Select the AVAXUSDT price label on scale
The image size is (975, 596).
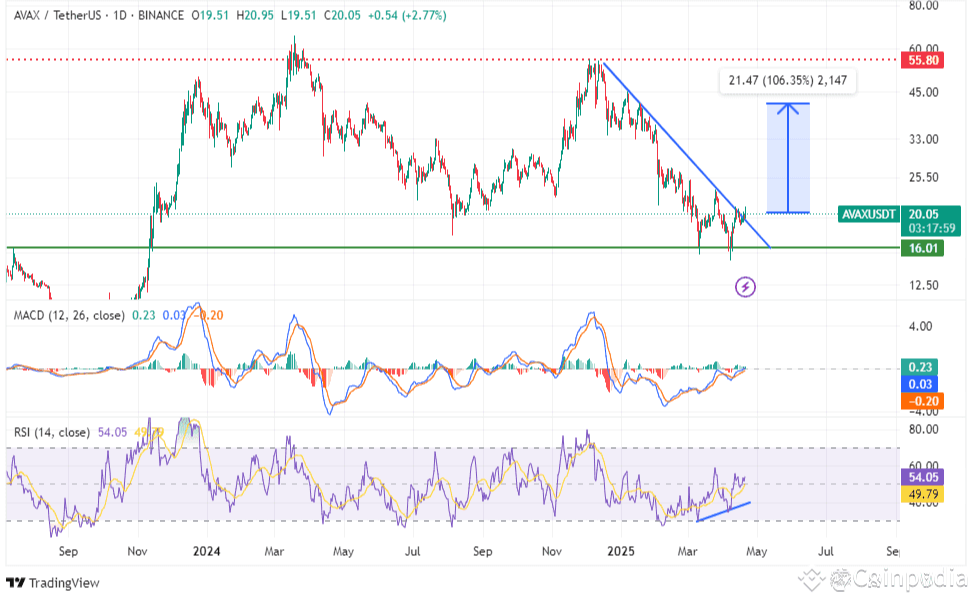pyautogui.click(x=869, y=213)
